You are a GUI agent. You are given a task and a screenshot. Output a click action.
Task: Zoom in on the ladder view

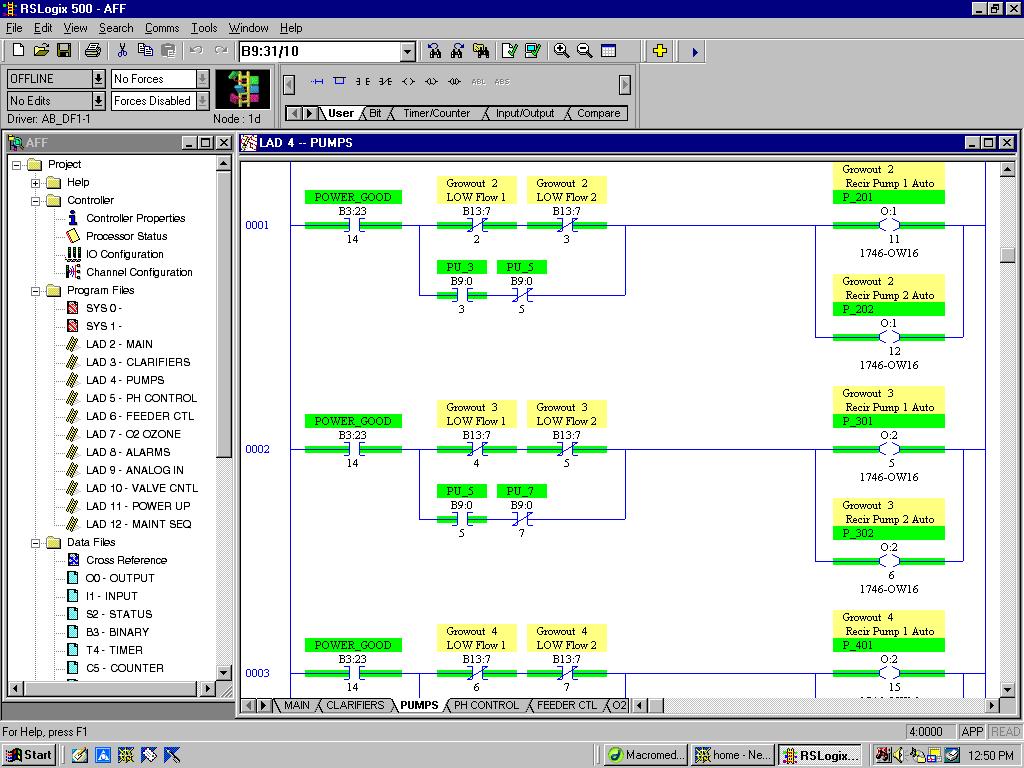tap(561, 50)
